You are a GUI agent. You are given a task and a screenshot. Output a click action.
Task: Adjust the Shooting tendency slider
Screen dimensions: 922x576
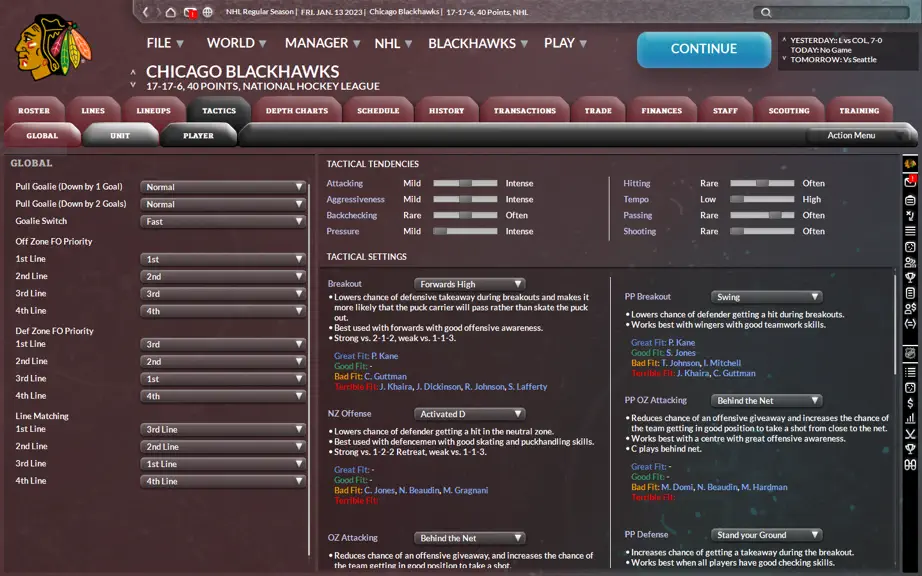[x=762, y=232]
